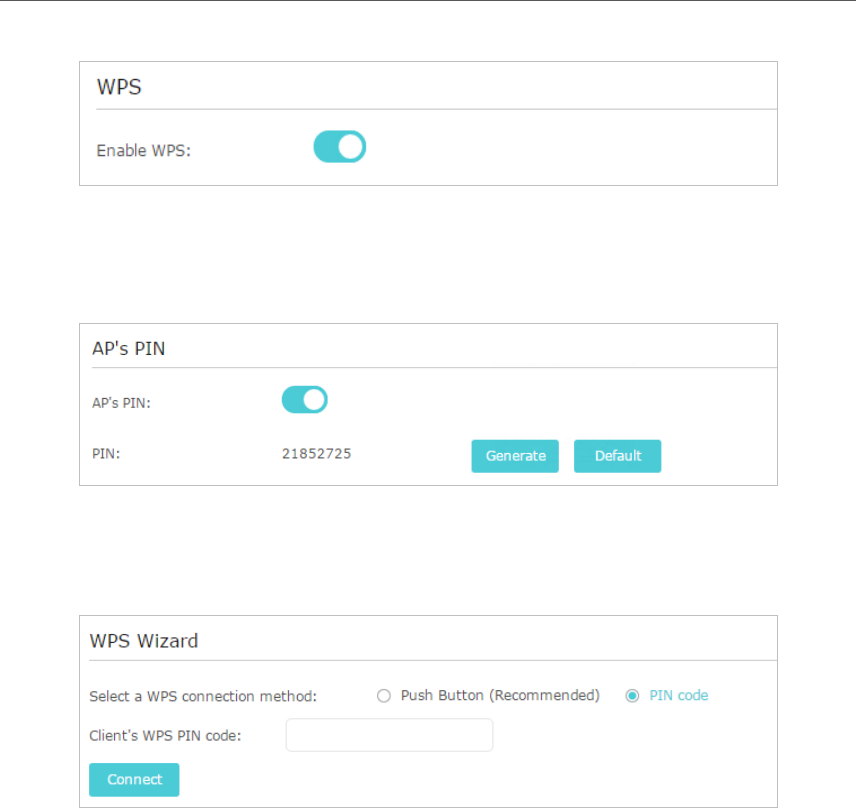Click the PIN number 21852725

[x=317, y=454]
